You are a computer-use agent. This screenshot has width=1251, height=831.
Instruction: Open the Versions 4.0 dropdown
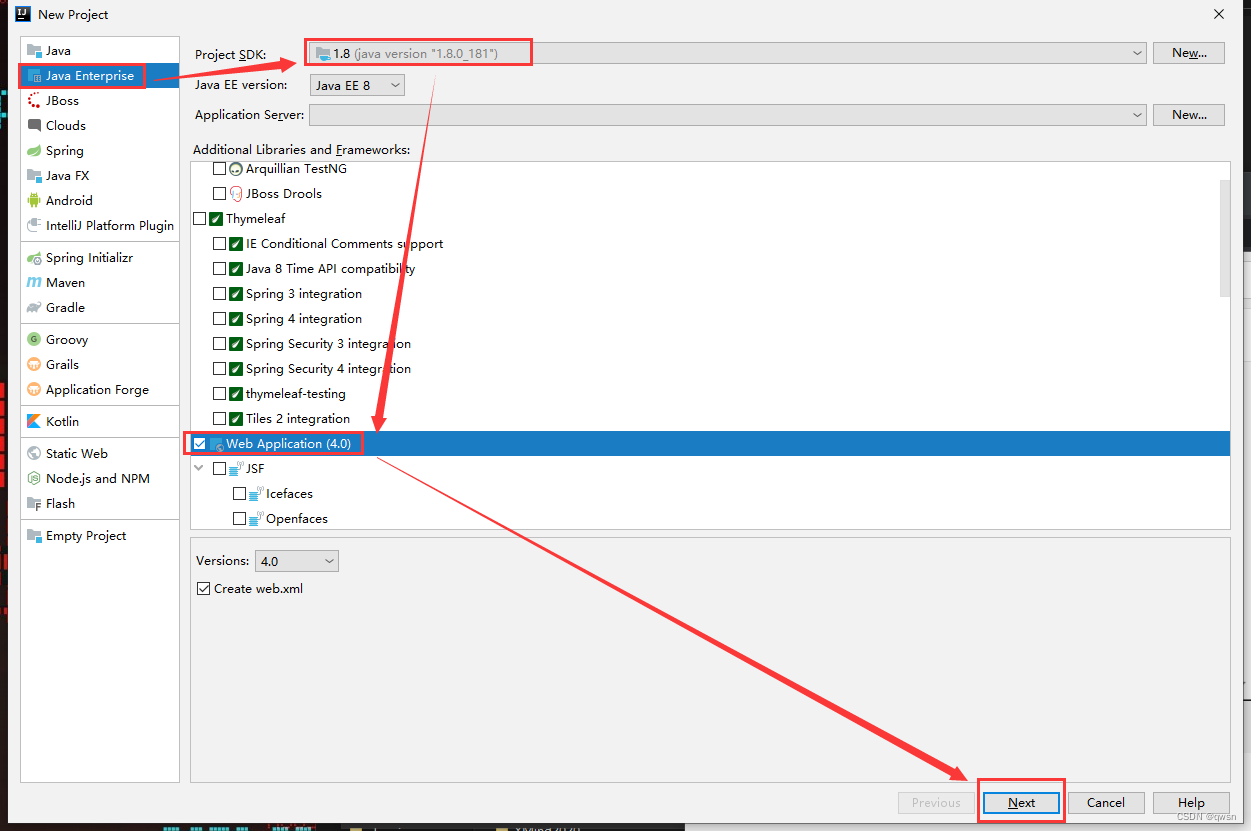click(297, 561)
